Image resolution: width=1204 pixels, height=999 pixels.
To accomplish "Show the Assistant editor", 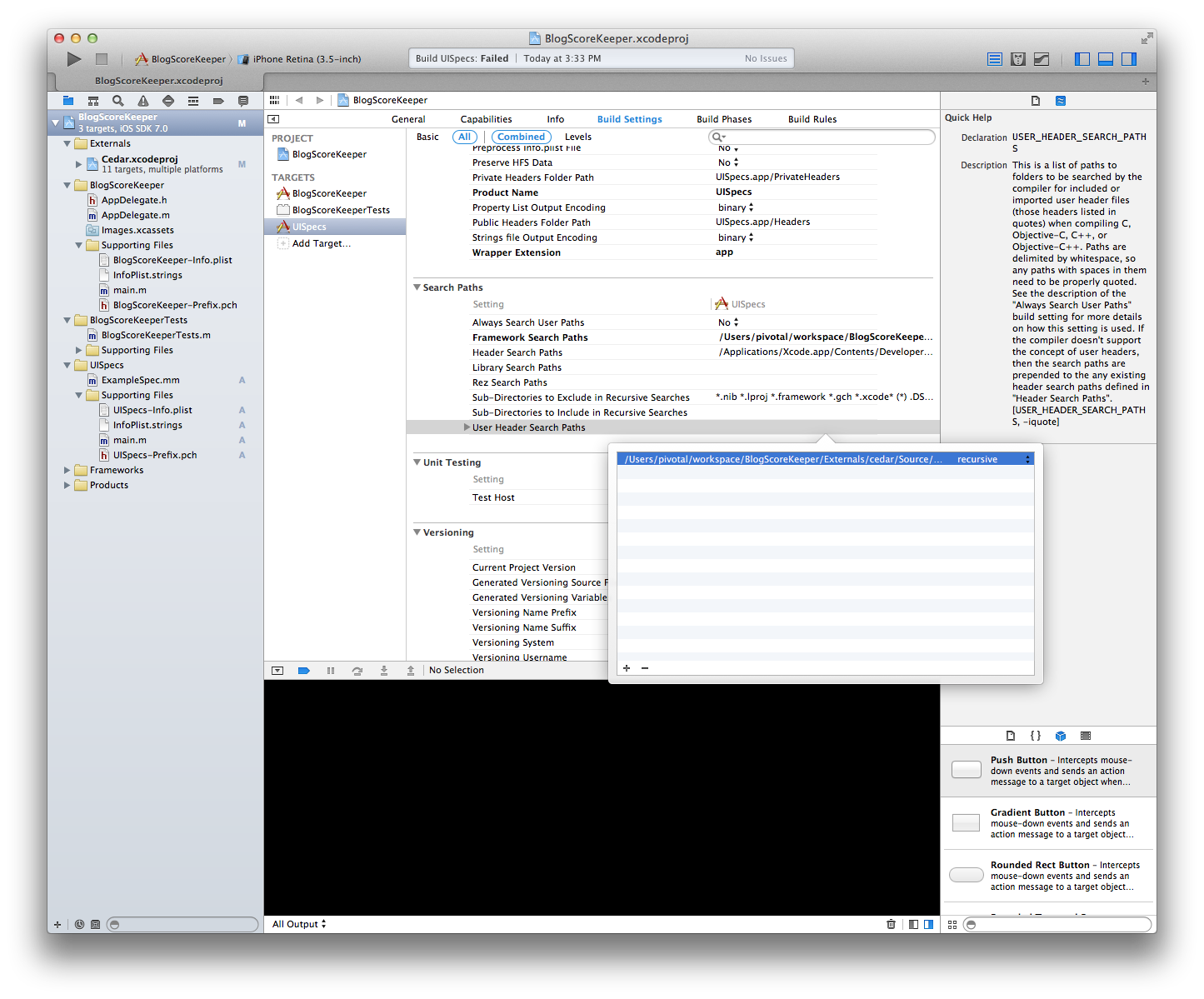I will (x=1017, y=59).
